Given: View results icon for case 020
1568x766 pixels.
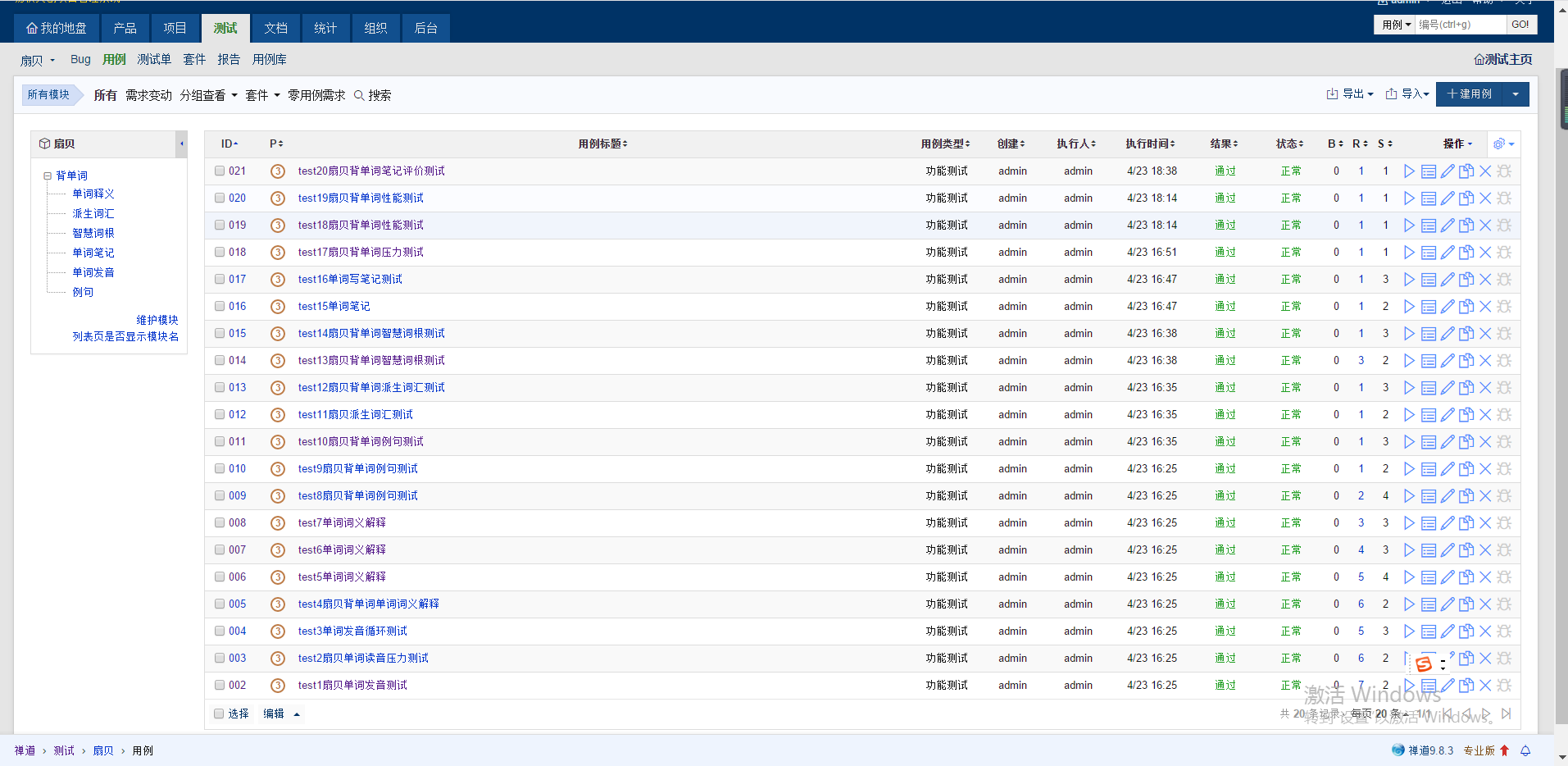Looking at the screenshot, I should (x=1428, y=198).
